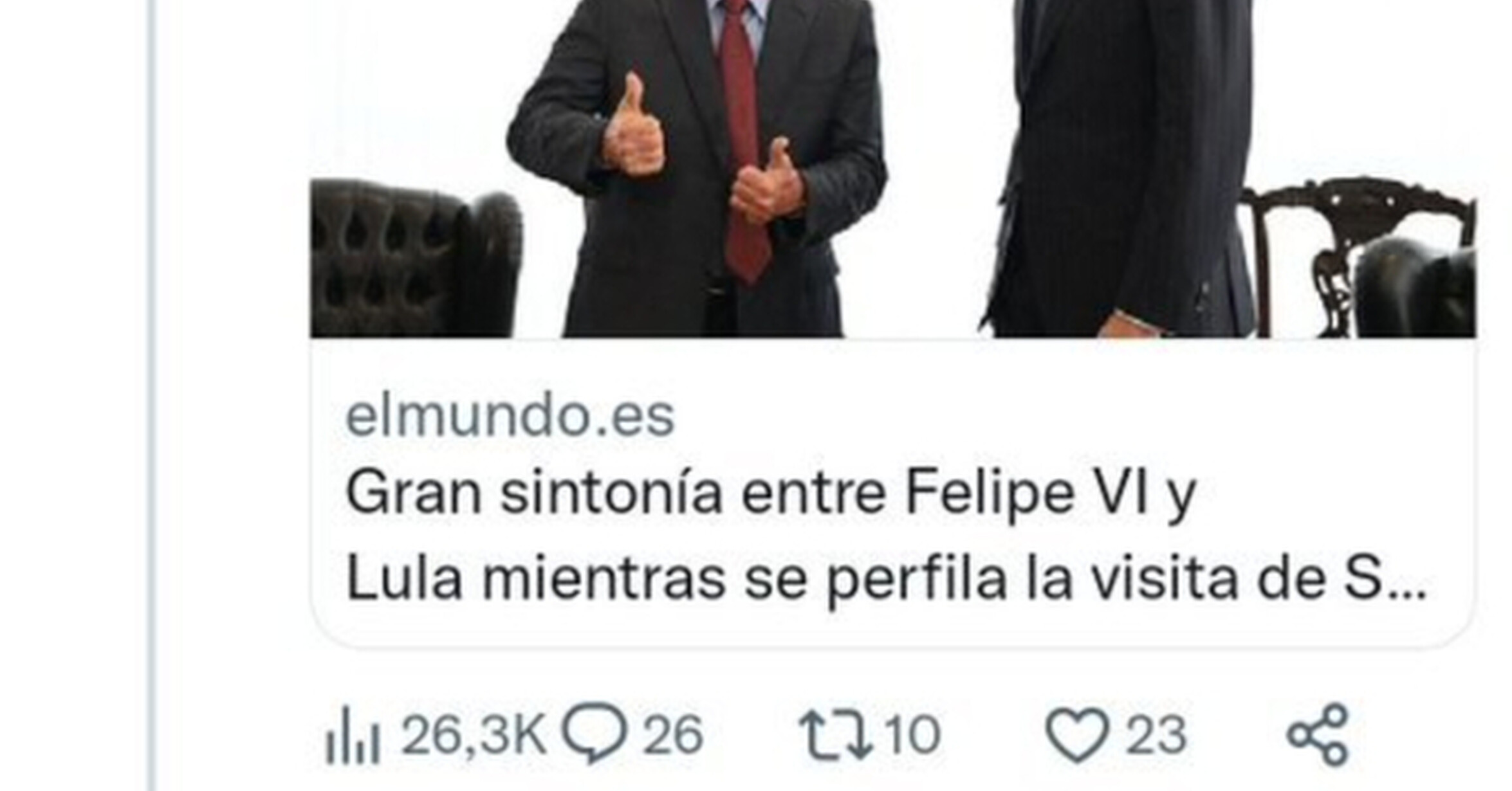This screenshot has width=1512, height=791.
Task: Open the elmundo.es source link
Action: [510, 416]
